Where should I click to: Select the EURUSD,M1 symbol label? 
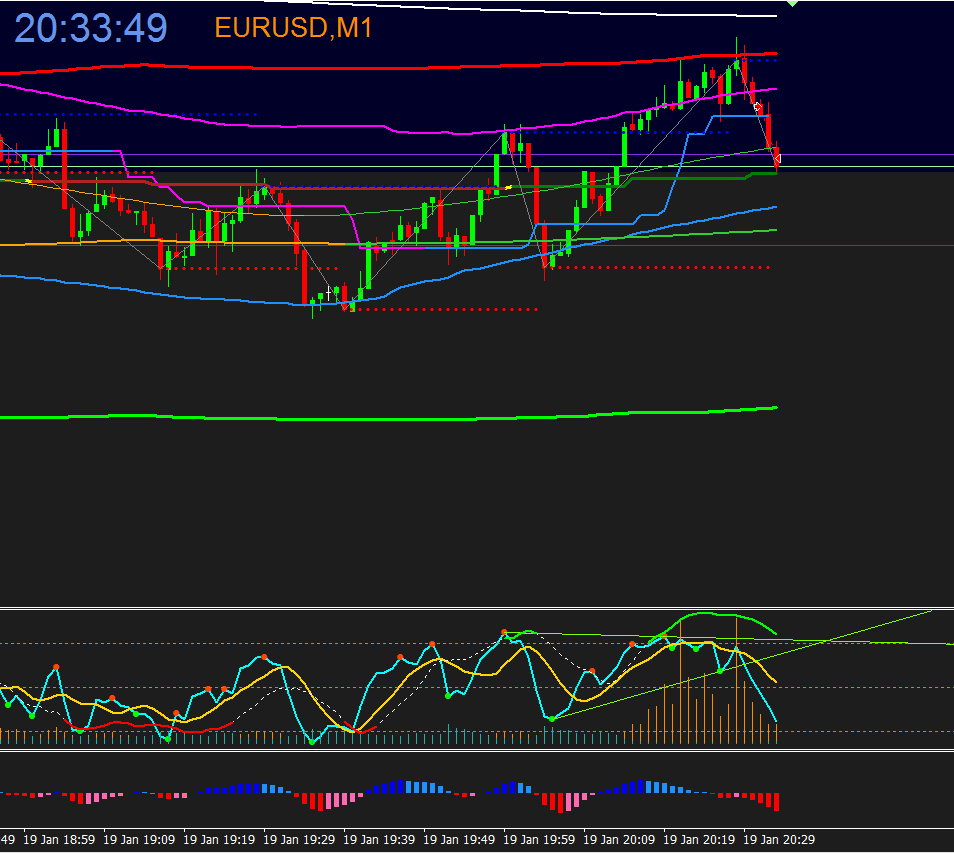293,27
